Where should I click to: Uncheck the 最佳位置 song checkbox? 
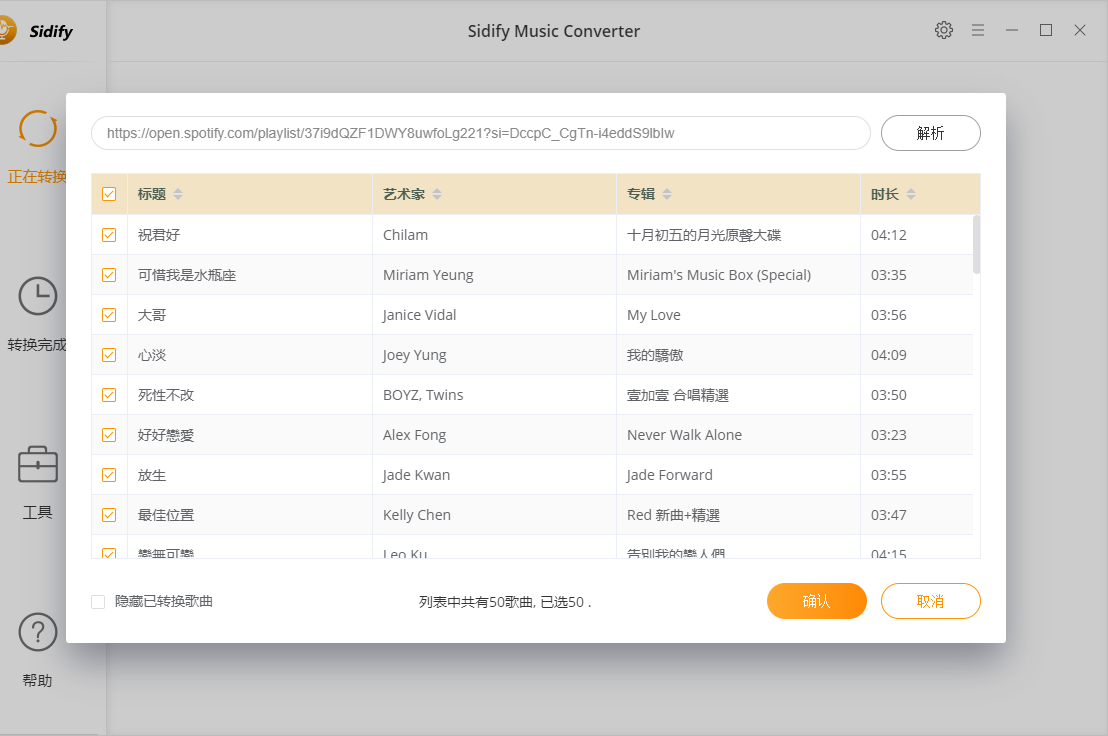pos(109,515)
